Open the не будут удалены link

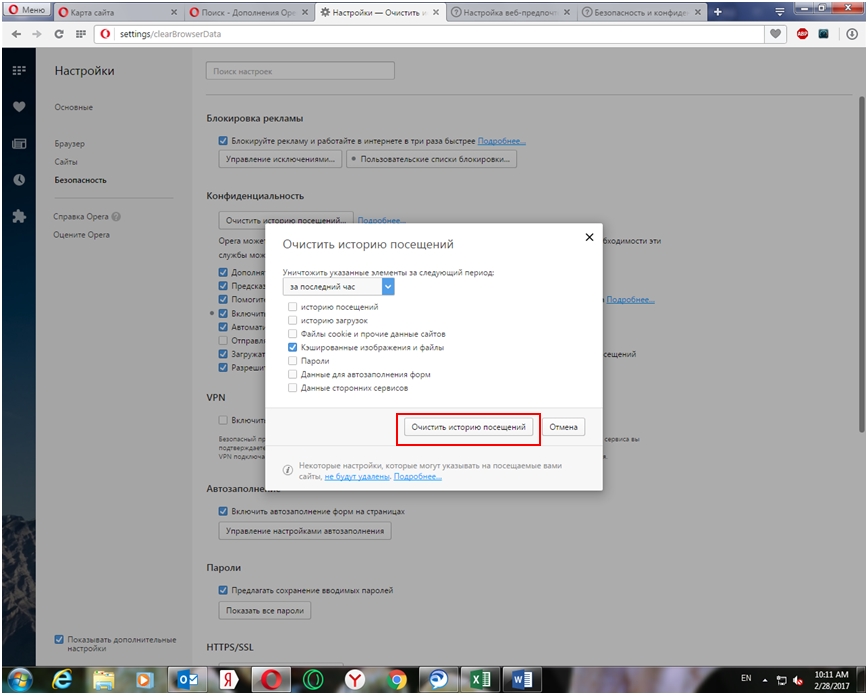coord(357,476)
